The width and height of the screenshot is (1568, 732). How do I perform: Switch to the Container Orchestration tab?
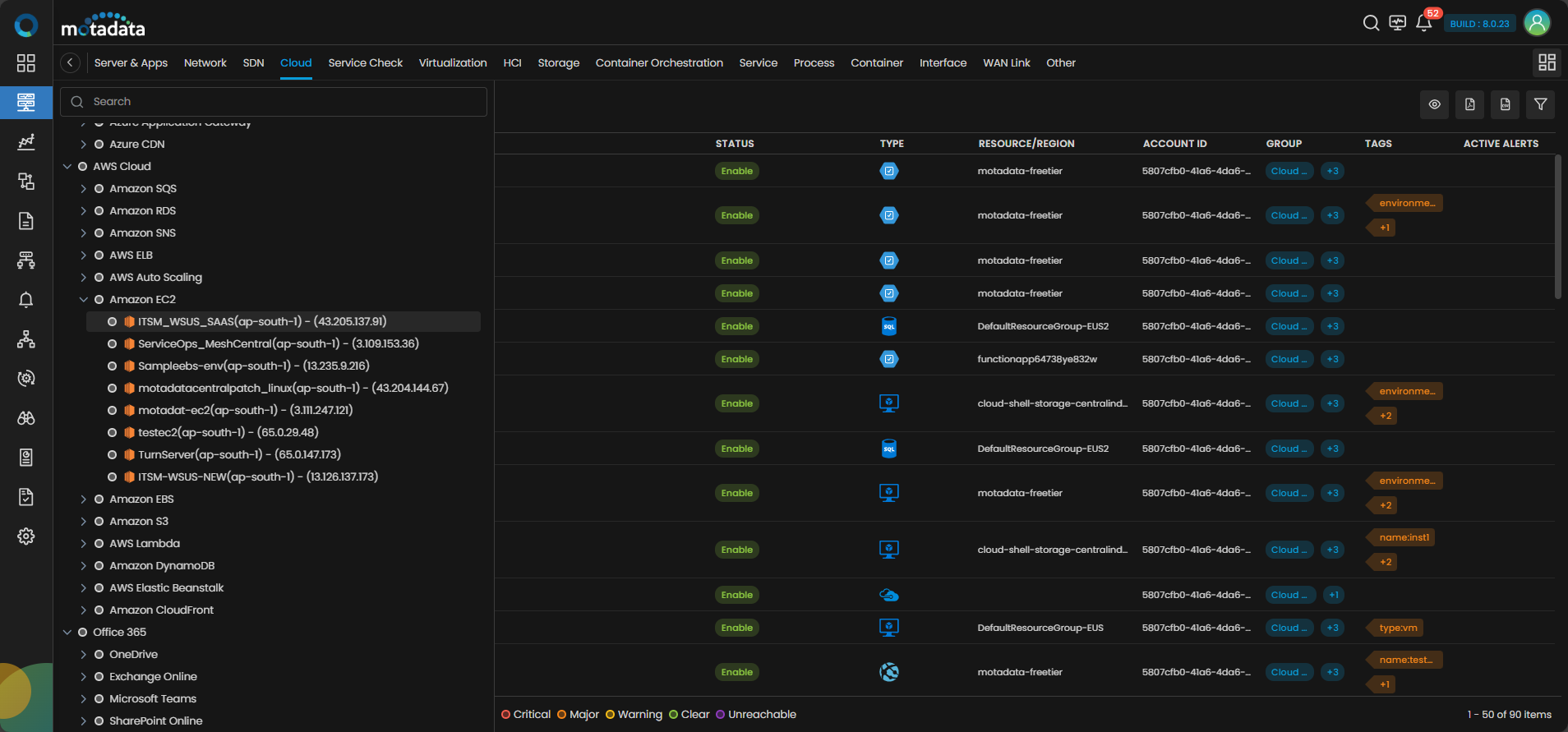pyautogui.click(x=659, y=62)
